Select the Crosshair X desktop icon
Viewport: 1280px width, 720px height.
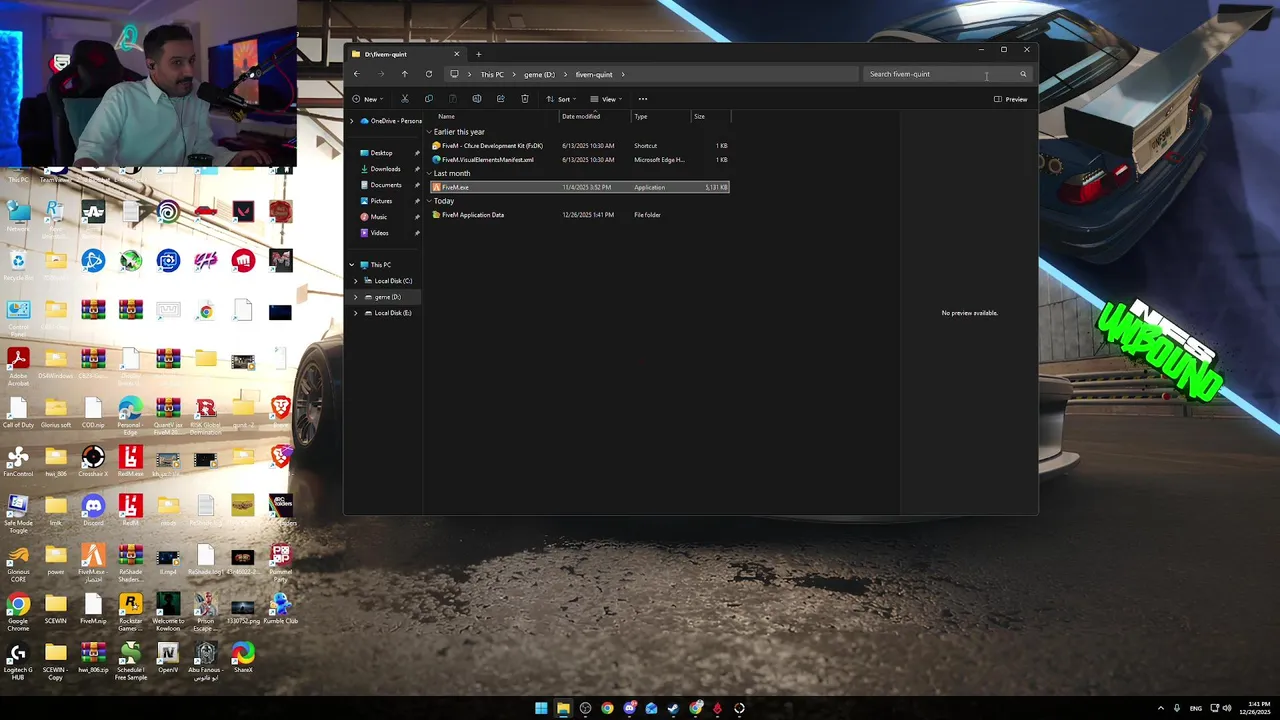point(93,462)
